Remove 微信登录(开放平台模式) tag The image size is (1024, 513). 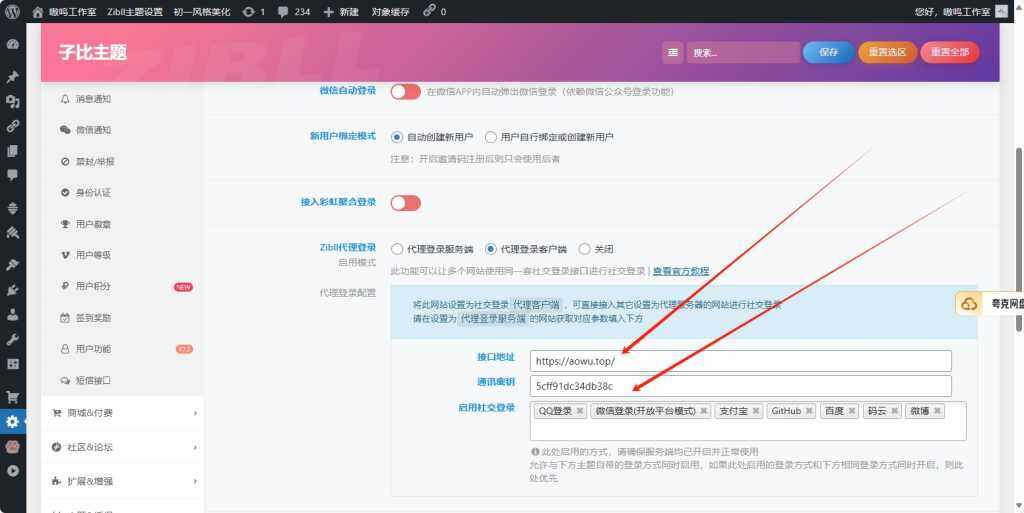tap(703, 411)
